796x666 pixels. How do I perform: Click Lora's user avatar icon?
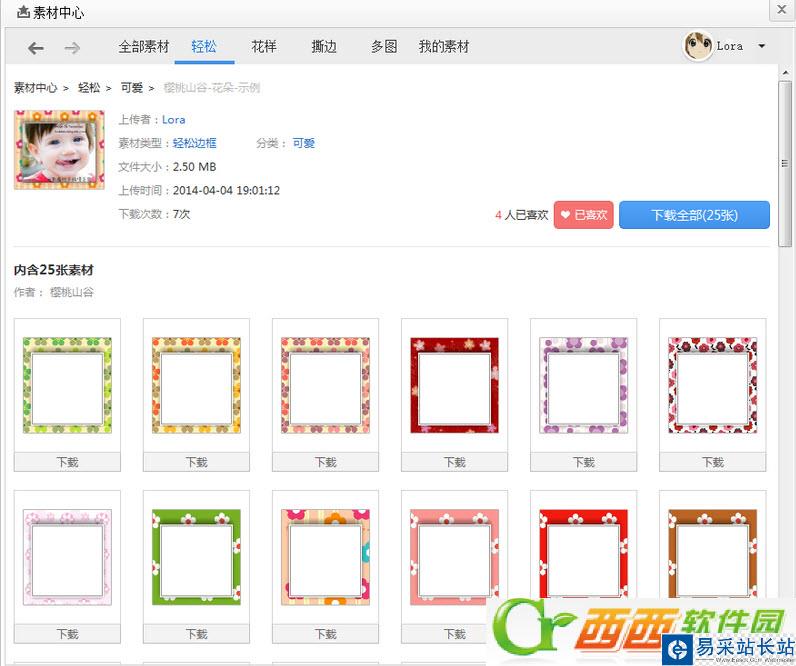click(x=698, y=46)
